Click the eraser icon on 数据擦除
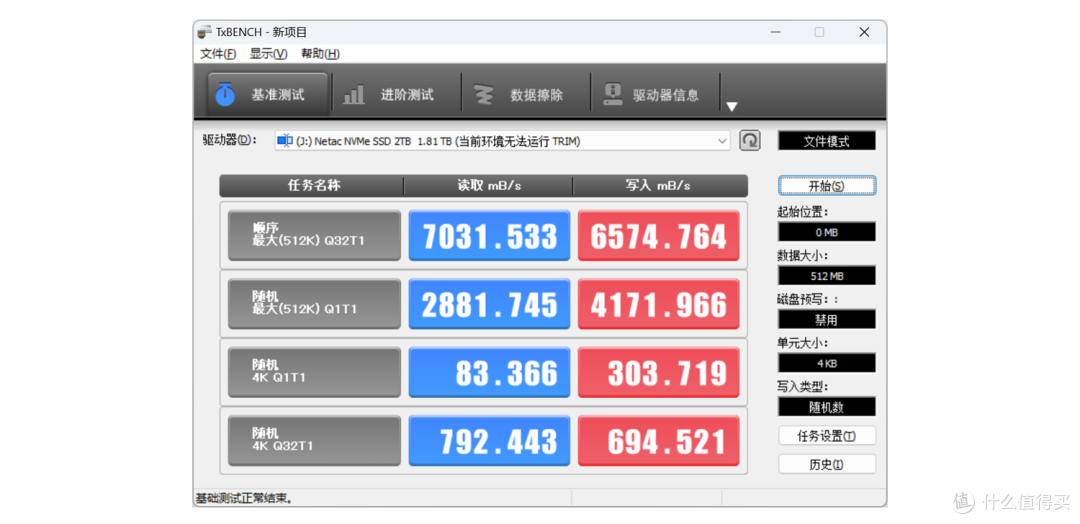This screenshot has width=1080, height=524. tap(484, 95)
